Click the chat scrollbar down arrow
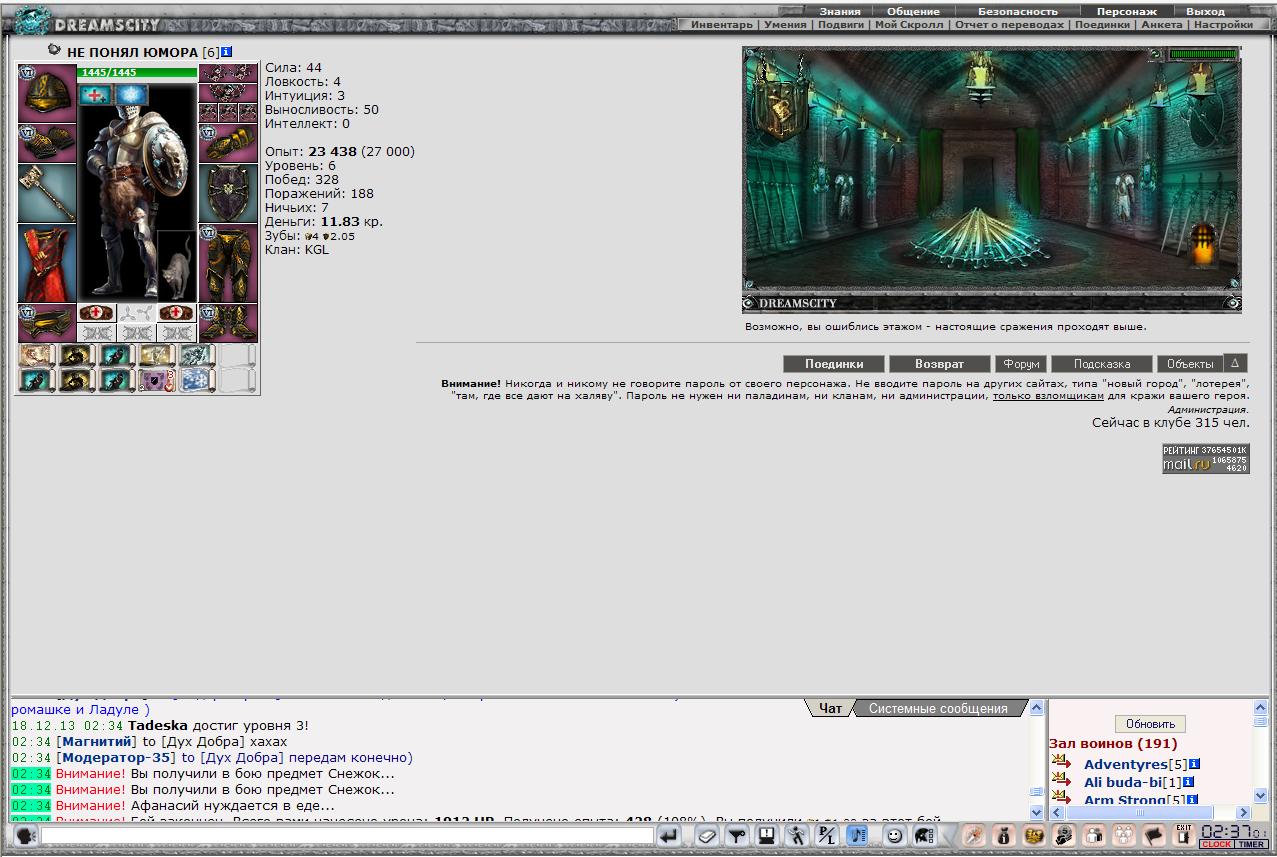Image resolution: width=1277 pixels, height=857 pixels. (x=1037, y=812)
